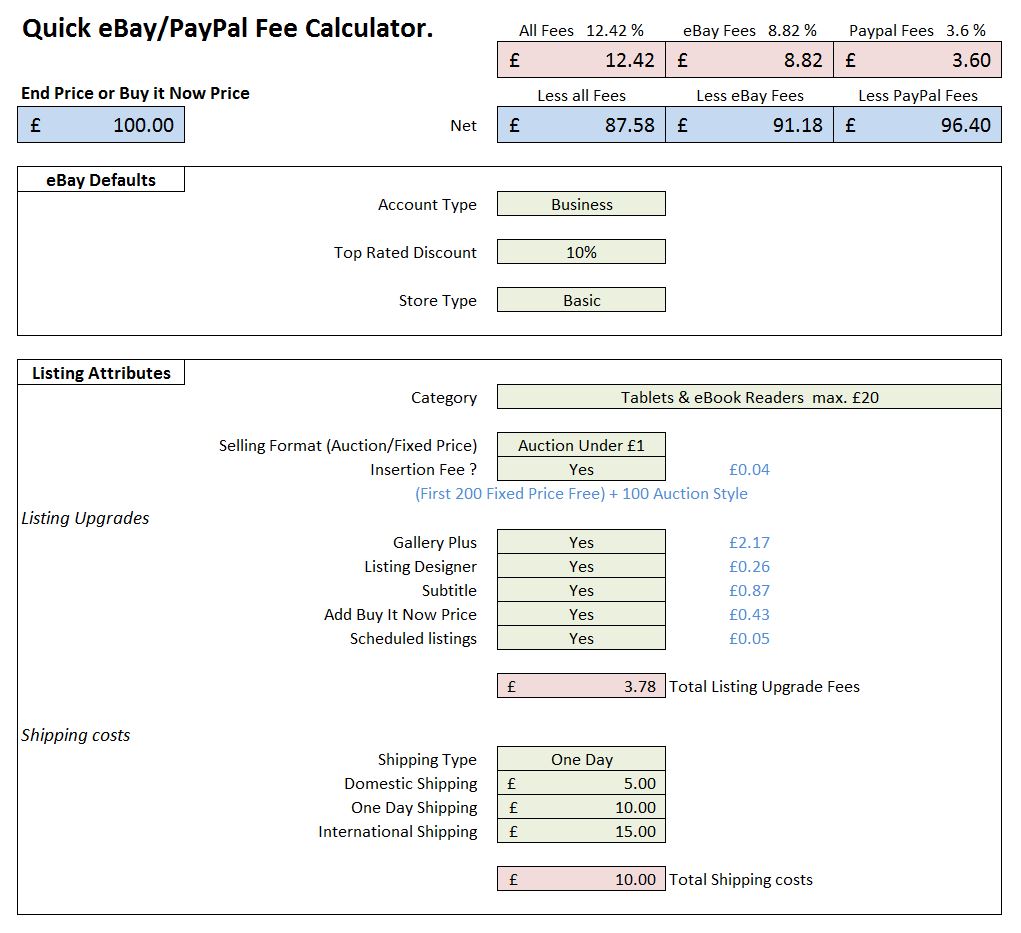This screenshot has width=1021, height=933.
Task: Click the Domestic Shipping cost cell 5.00
Action: [x=581, y=783]
